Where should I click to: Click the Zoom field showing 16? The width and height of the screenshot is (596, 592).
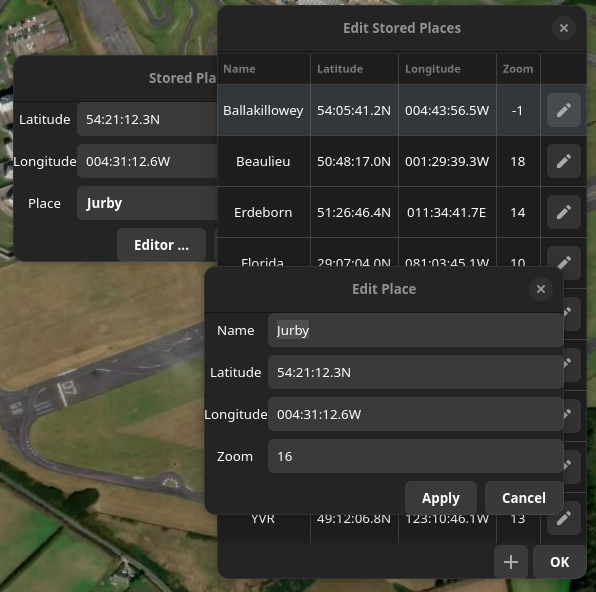coord(415,456)
